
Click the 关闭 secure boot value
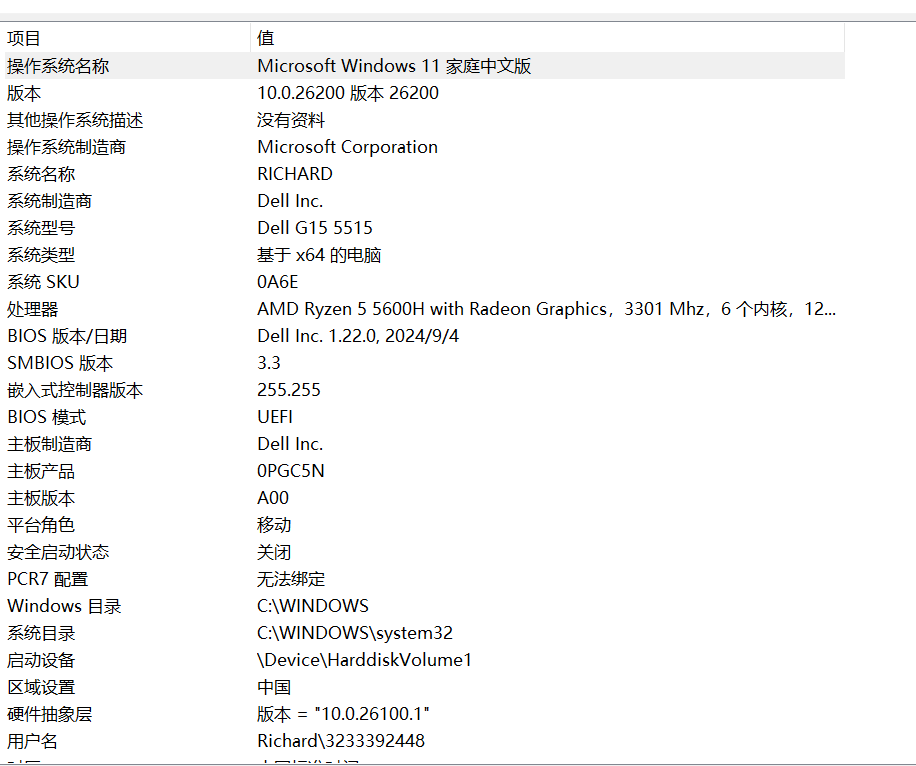coord(274,552)
